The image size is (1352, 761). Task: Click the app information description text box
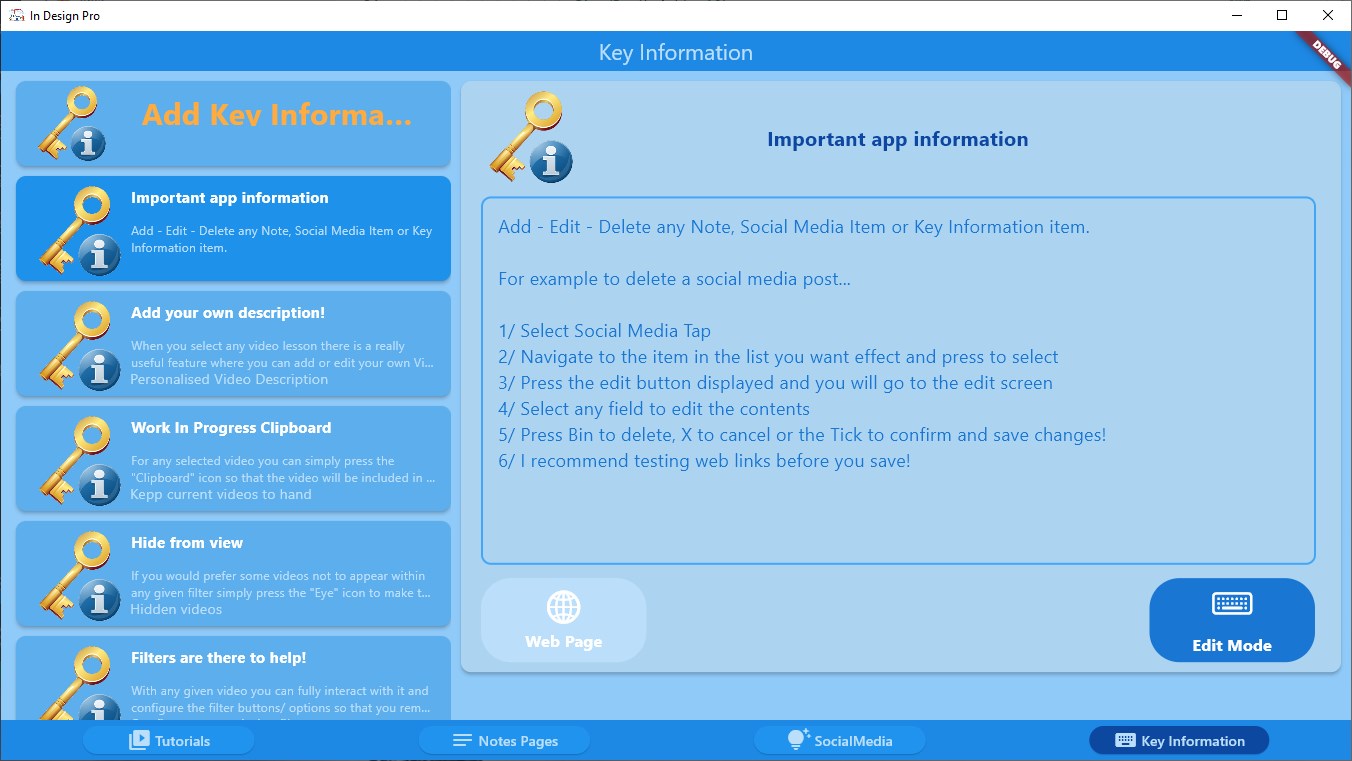coord(897,380)
